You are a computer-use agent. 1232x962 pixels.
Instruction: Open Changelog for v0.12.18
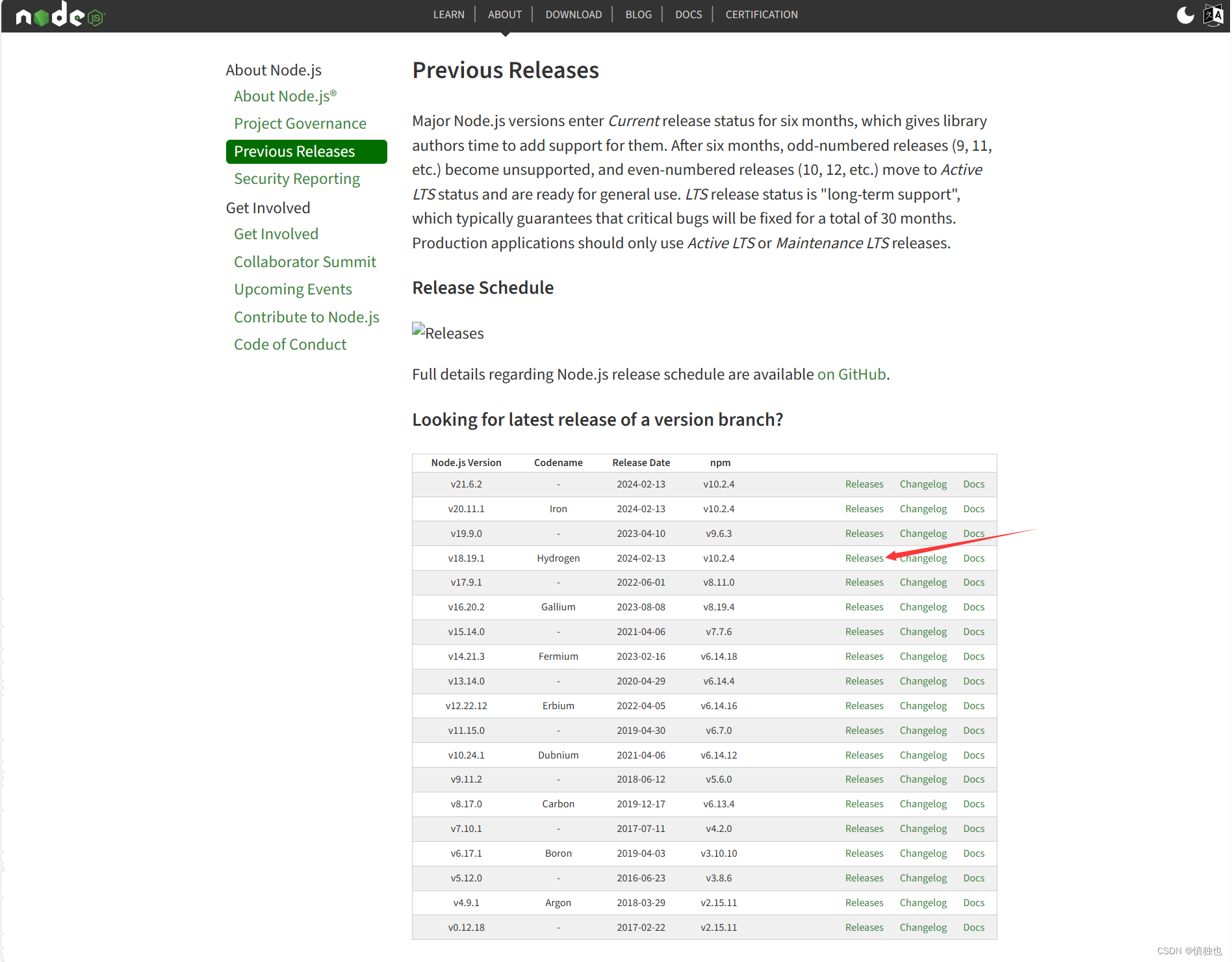tap(923, 928)
